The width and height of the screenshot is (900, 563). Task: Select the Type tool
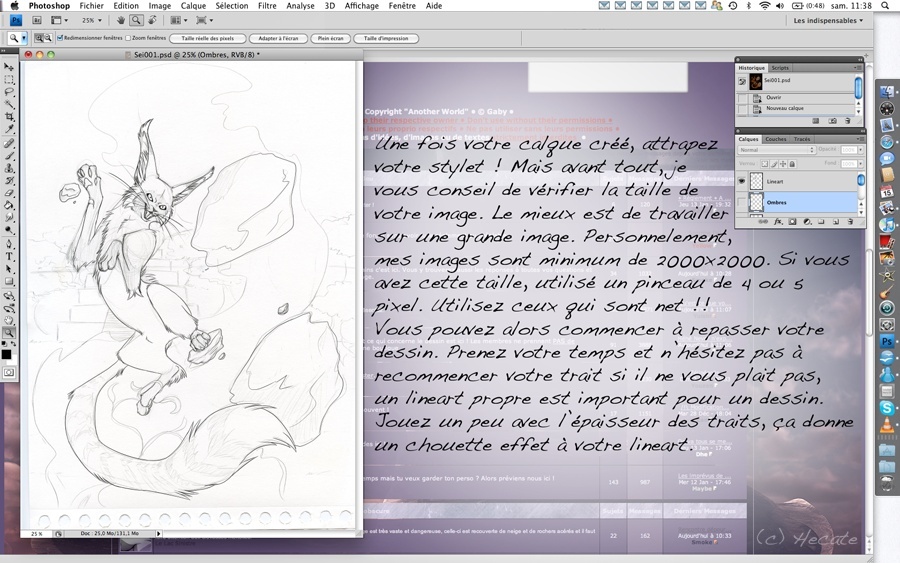click(x=9, y=257)
